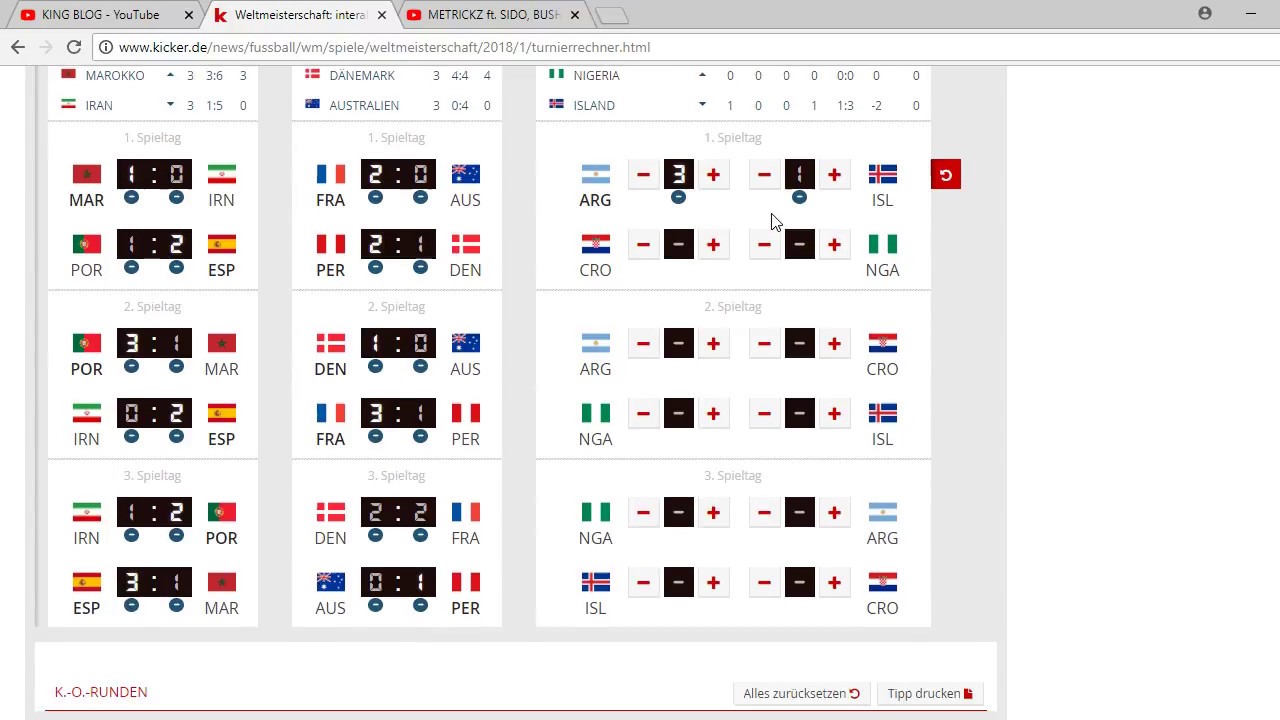Increase Argentina's goals against Croatia, matchday 2
Screen dimensions: 1280x720
click(713, 344)
